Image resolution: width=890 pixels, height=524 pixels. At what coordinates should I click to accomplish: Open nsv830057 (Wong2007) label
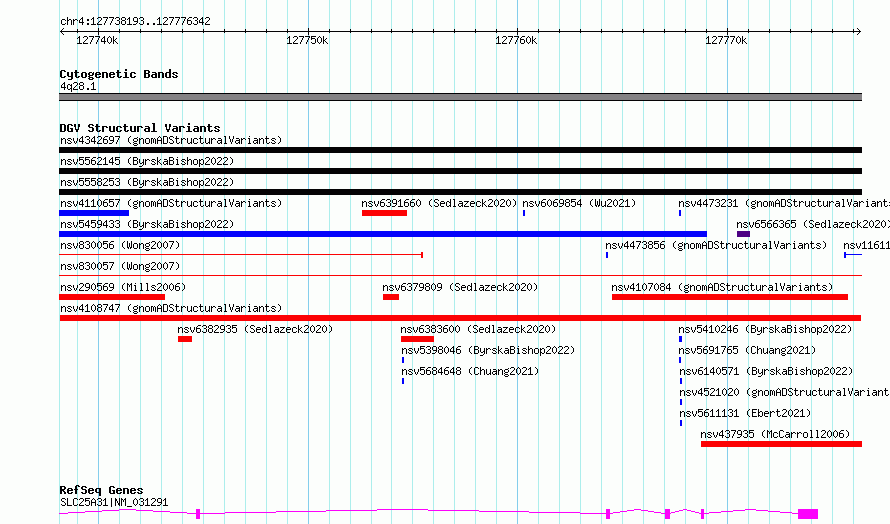(120, 266)
